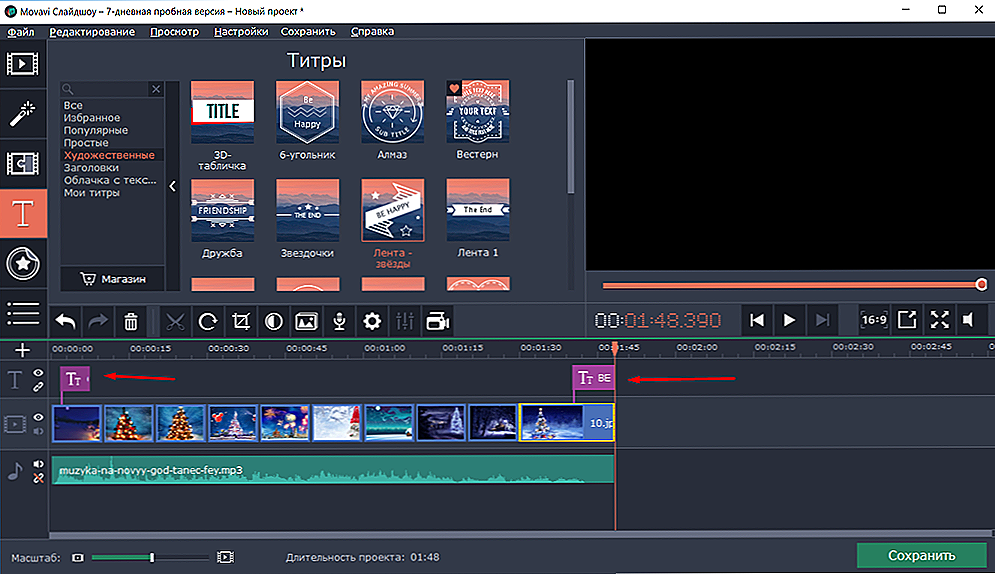
Task: Open the Import media tab
Action: (x=23, y=64)
